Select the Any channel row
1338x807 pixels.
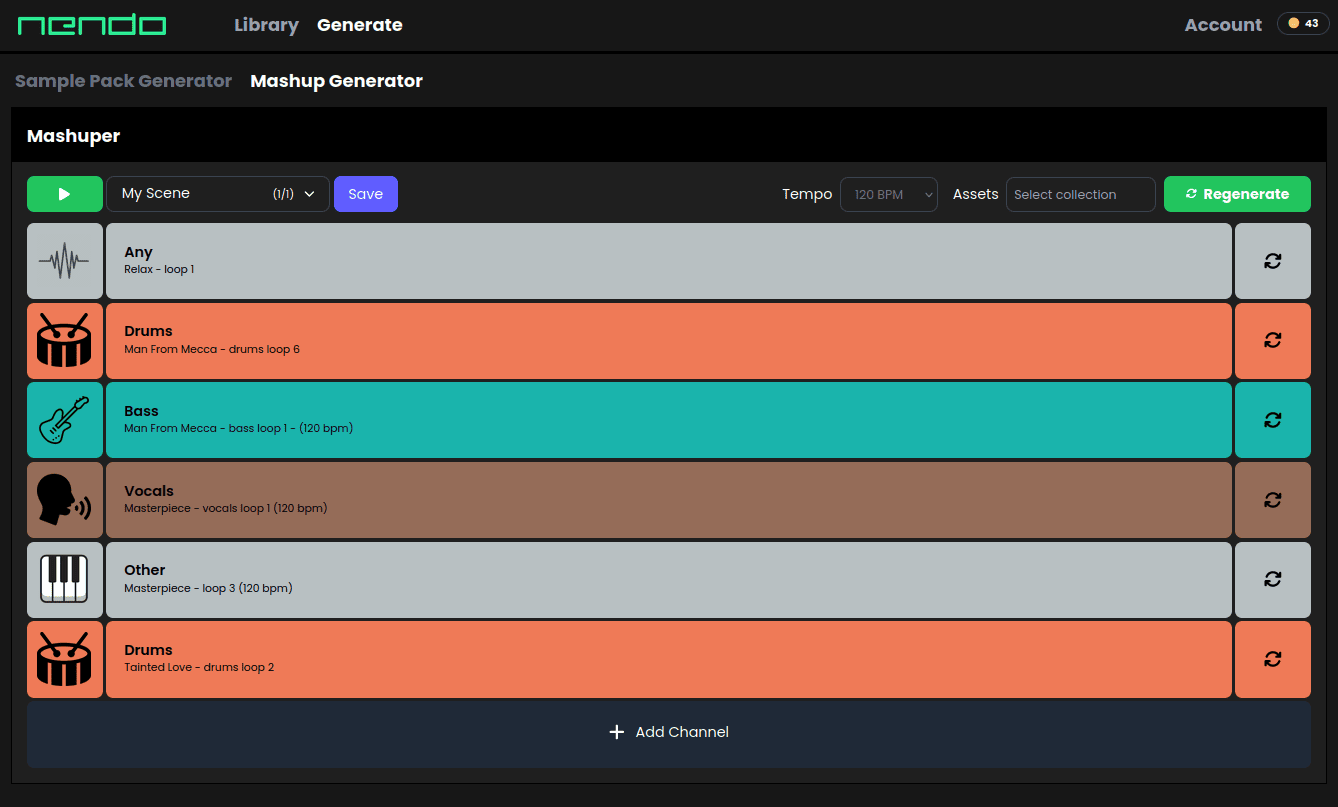(x=669, y=261)
